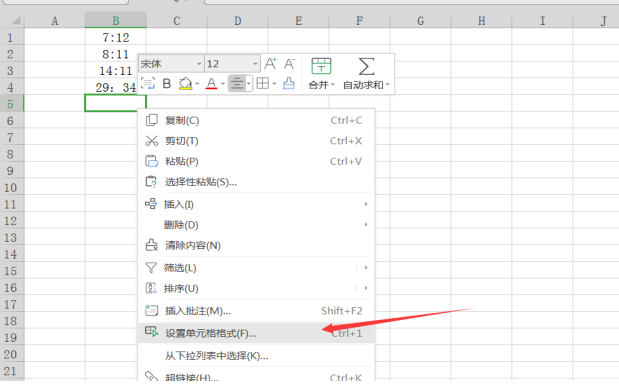Click the clipboard icon beside 粘贴(P)
619x392 pixels.
coord(152,161)
